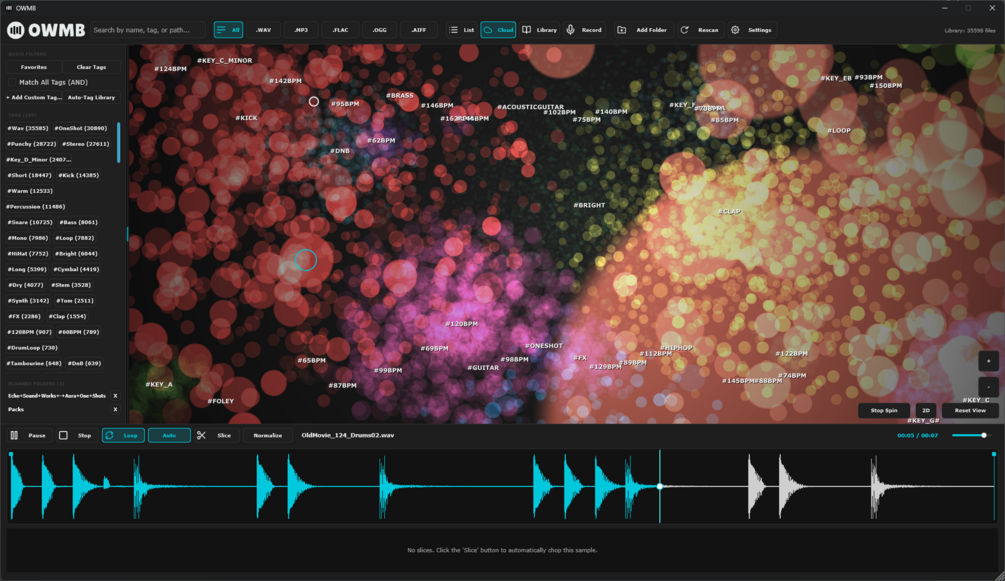Filter by .WAV format

[263, 30]
